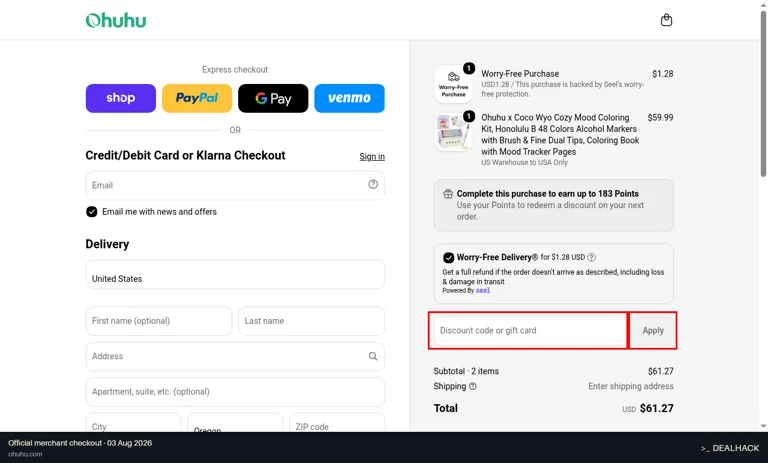
Task: Click the Ohuhu logo
Action: [x=116, y=20]
